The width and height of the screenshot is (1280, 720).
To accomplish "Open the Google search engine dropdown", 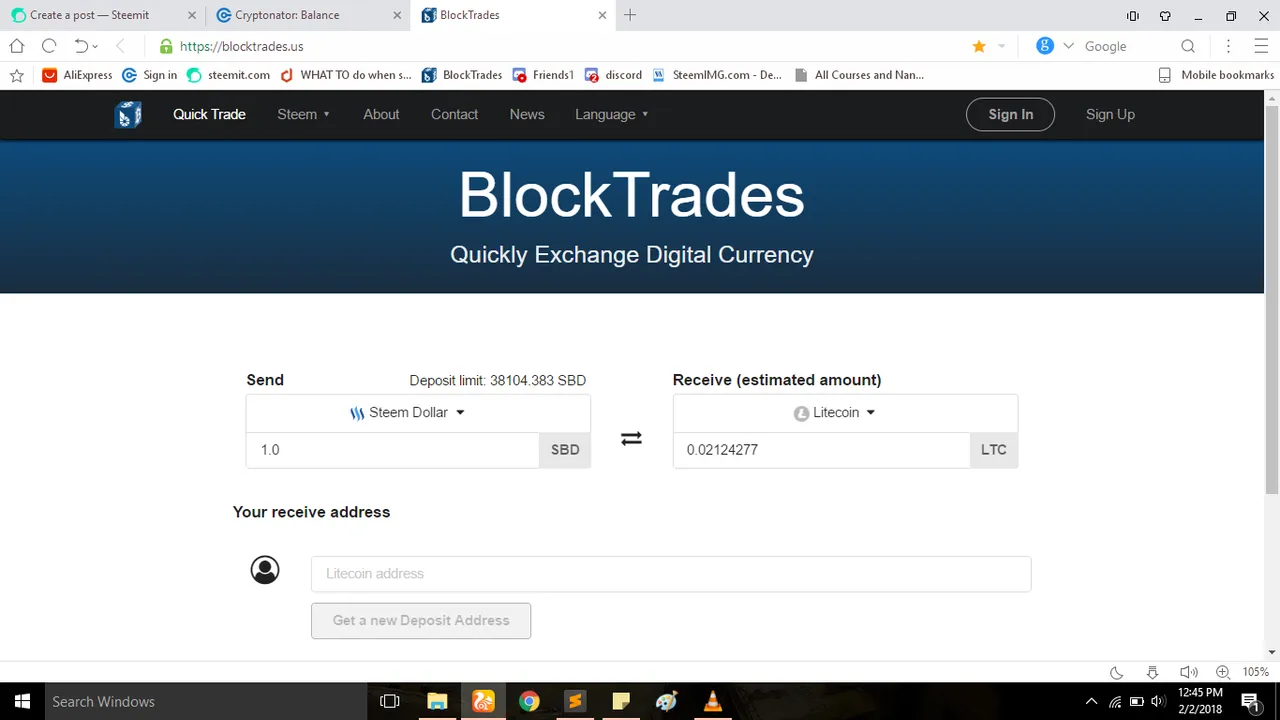I will 1069,46.
